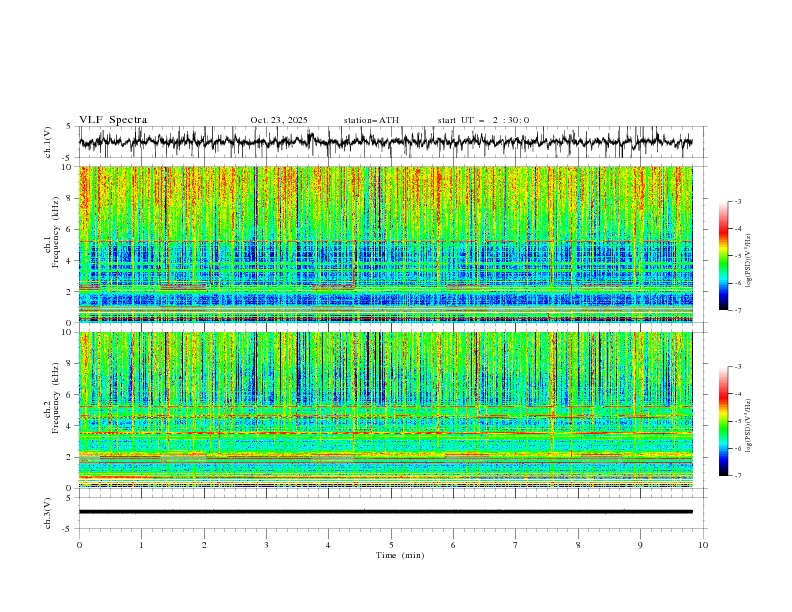Click inside the ch.2 spectrogram panel
This screenshot has height=612, width=792.
click(x=386, y=410)
